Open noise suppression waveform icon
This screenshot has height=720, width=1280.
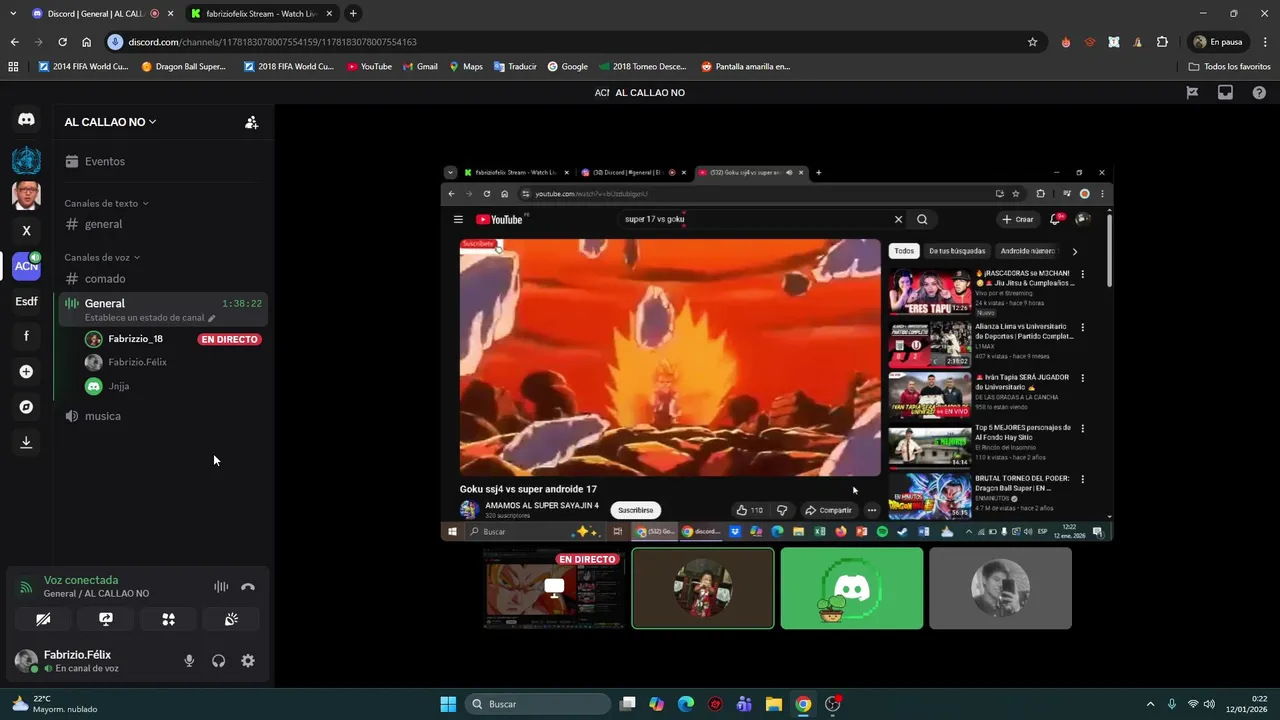click(x=221, y=587)
